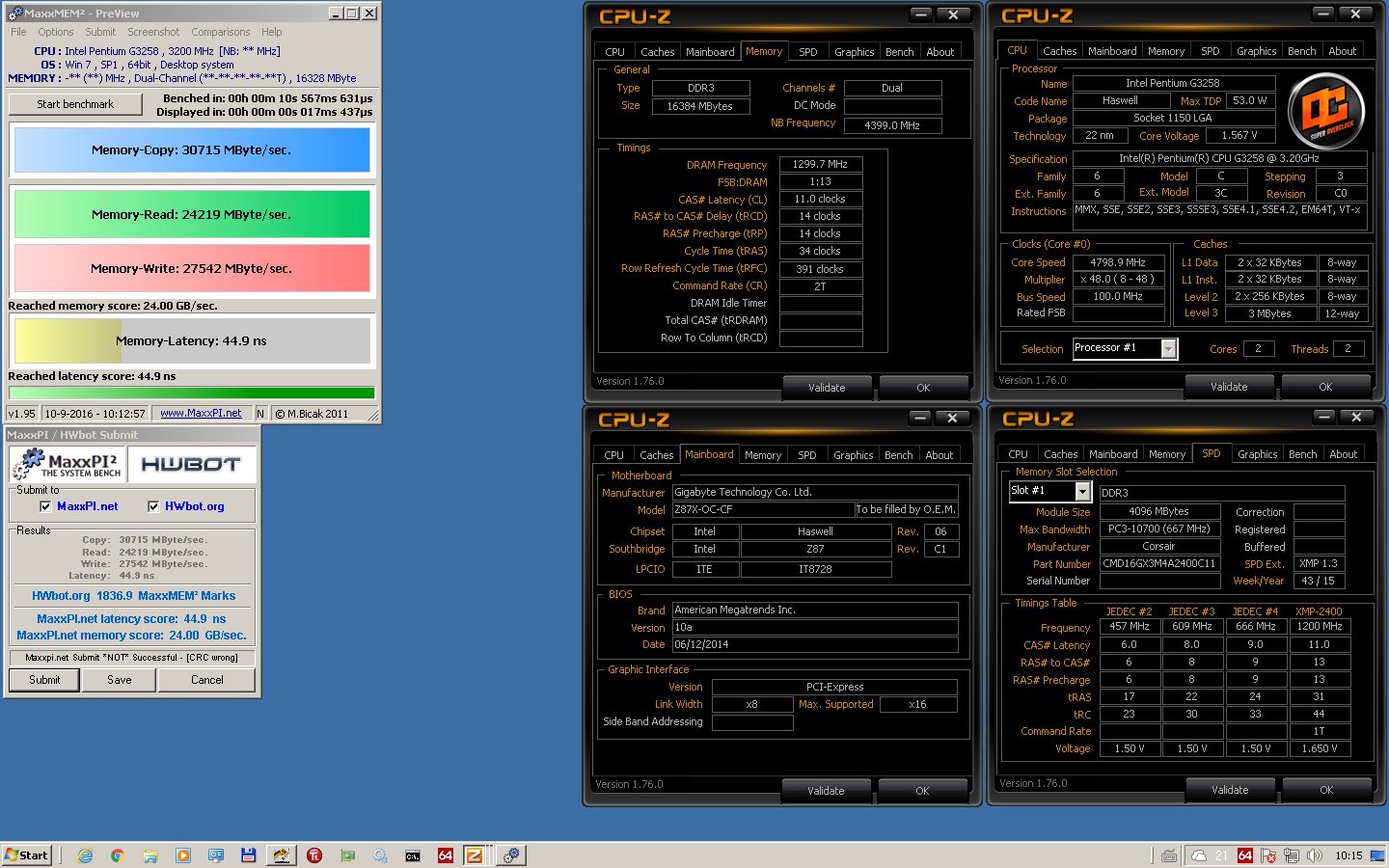Image resolution: width=1389 pixels, height=868 pixels.
Task: Click Validate in the Memory CPU-Z window
Action: point(827,388)
